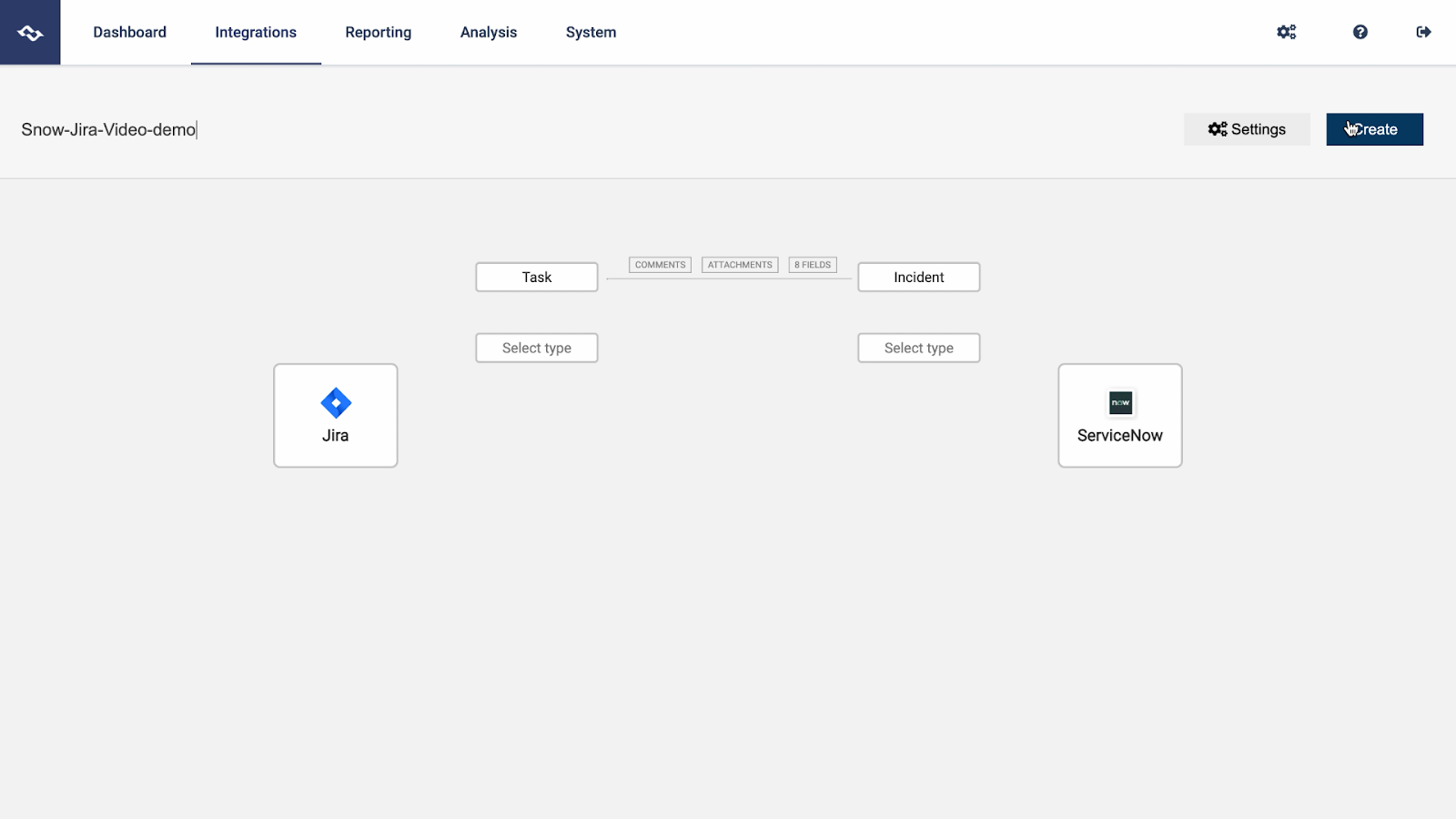Click the Jira diamond logo
The width and height of the screenshot is (1456, 819).
tap(335, 401)
